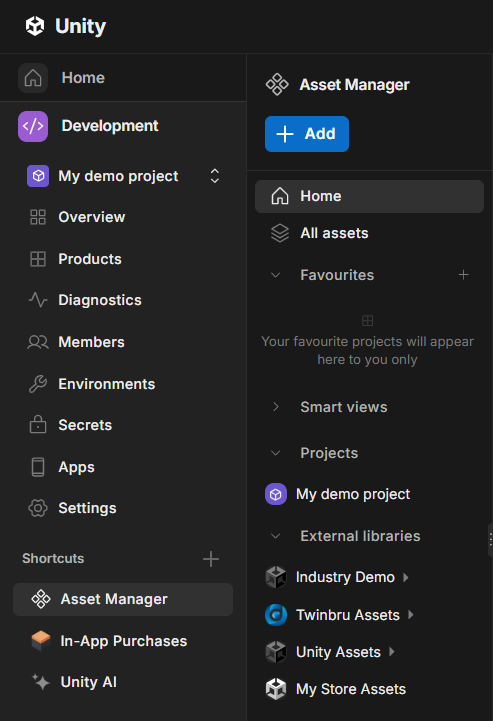Open Secrets in the left menu

click(85, 425)
